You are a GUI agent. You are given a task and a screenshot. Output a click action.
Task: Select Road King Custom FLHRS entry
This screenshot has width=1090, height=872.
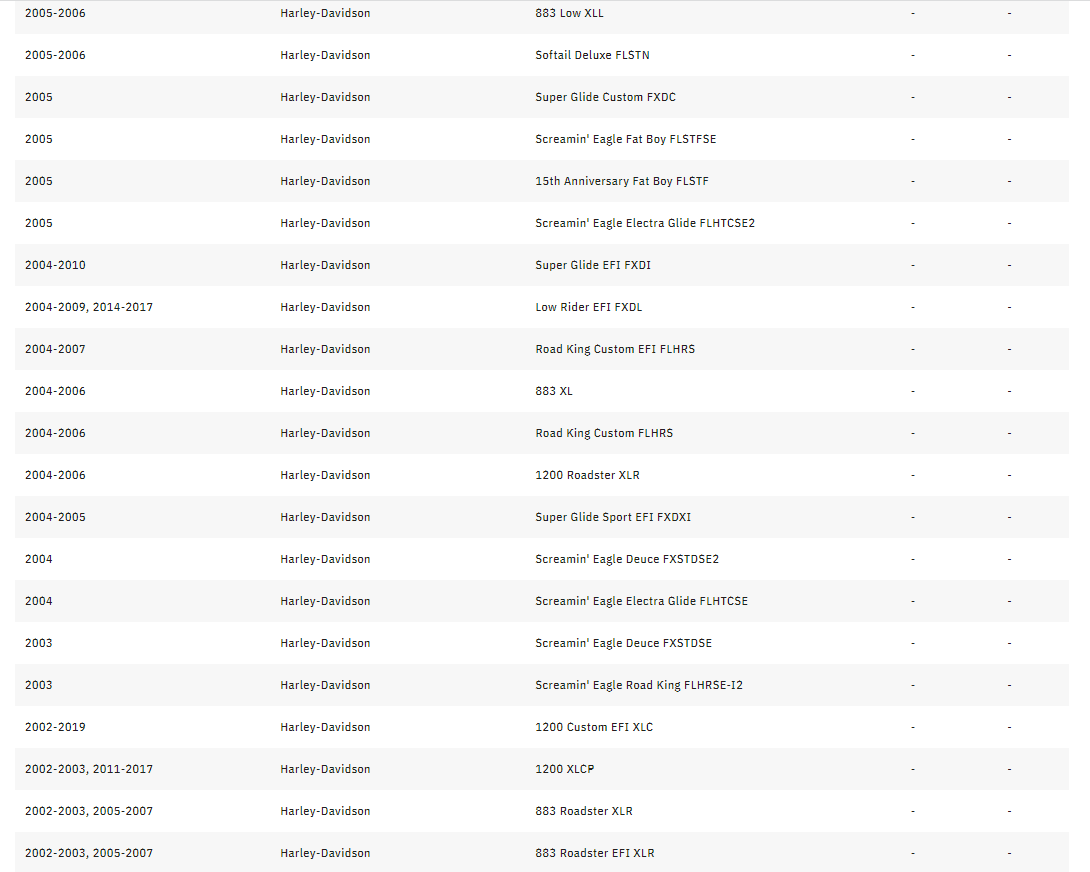coord(604,433)
